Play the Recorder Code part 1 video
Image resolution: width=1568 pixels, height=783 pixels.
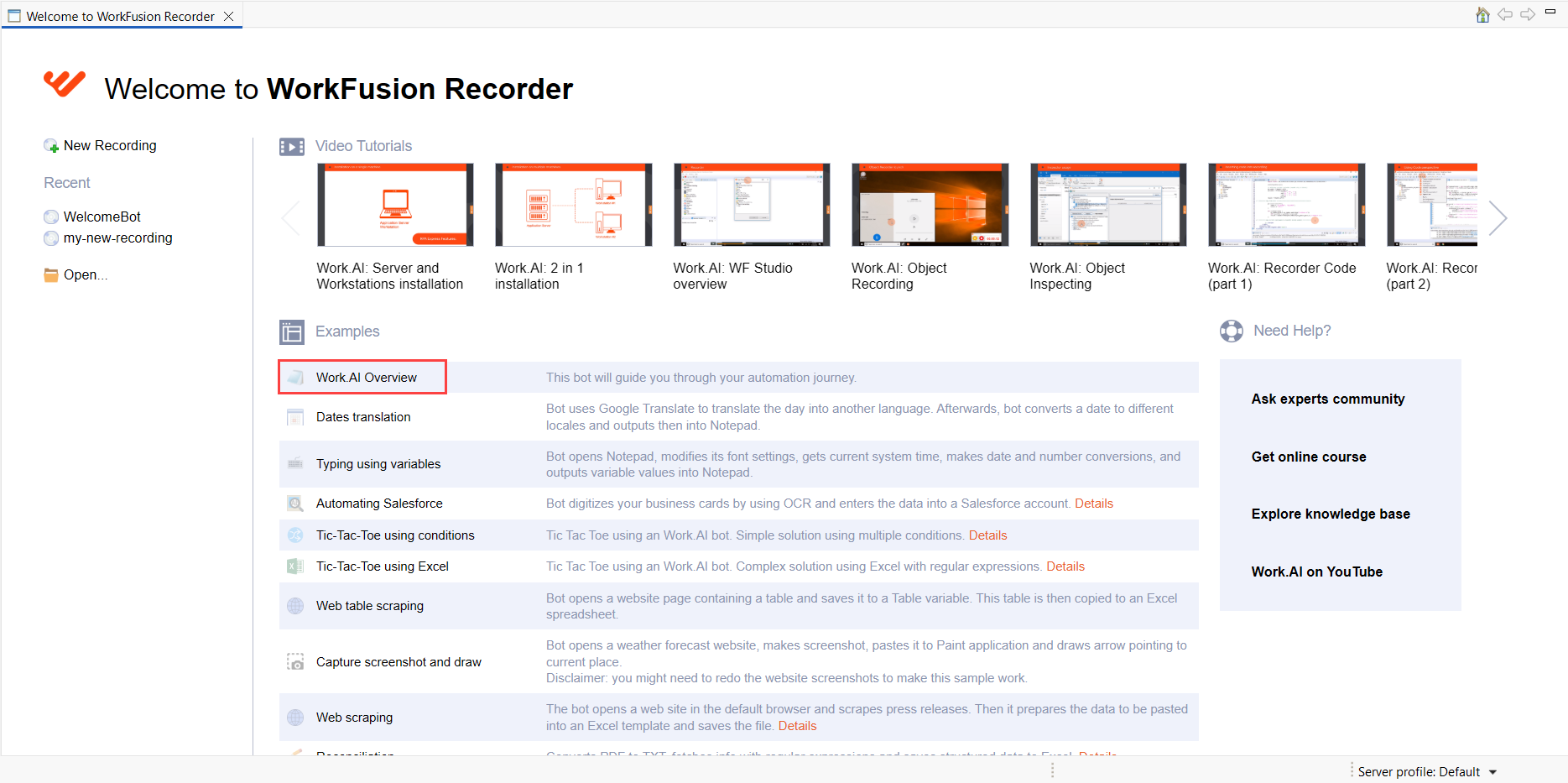coord(1287,205)
